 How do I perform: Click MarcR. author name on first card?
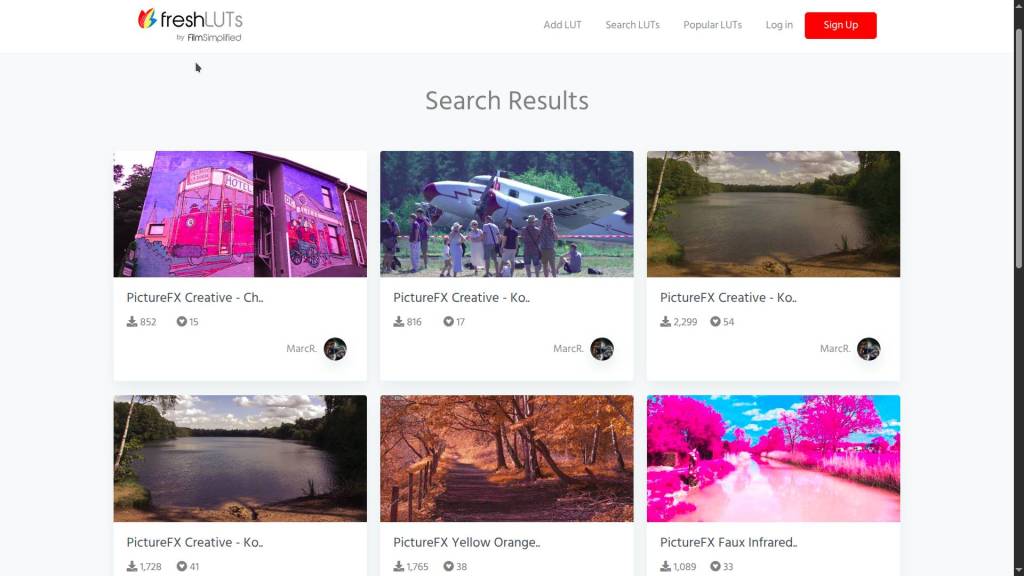pyautogui.click(x=302, y=349)
